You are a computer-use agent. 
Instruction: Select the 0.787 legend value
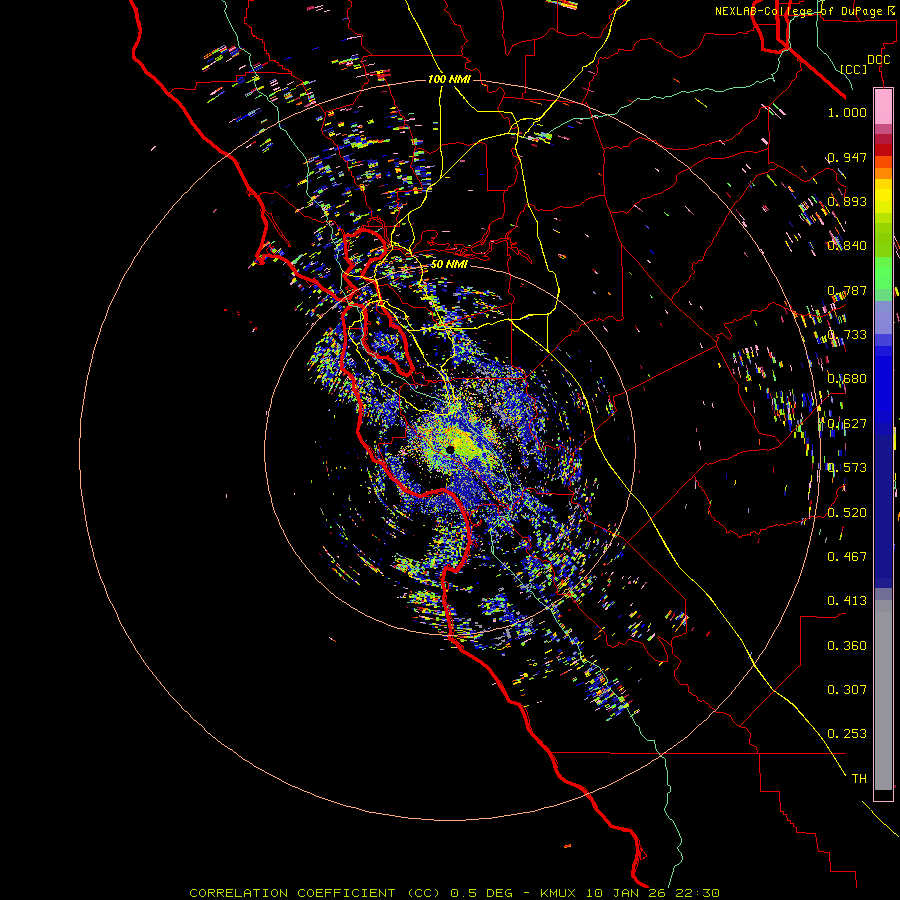[847, 290]
